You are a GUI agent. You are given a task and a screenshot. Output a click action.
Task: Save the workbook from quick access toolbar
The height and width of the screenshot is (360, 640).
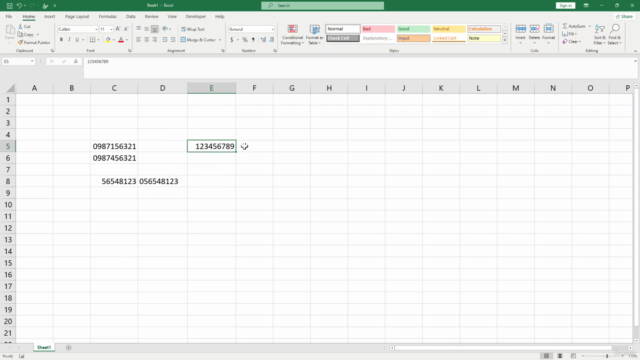pyautogui.click(x=9, y=6)
